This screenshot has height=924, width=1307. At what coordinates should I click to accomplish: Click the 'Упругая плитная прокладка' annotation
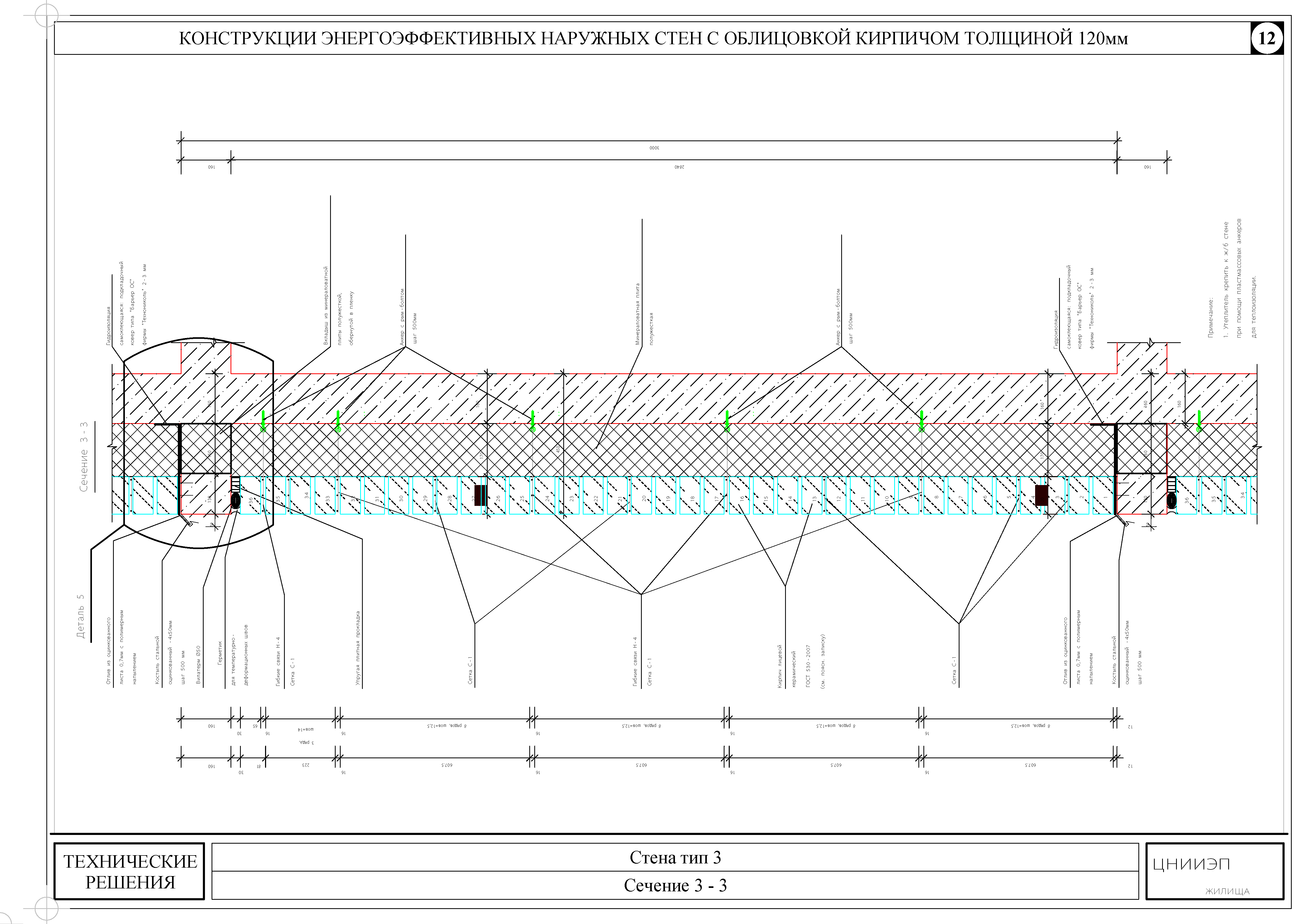(358, 648)
